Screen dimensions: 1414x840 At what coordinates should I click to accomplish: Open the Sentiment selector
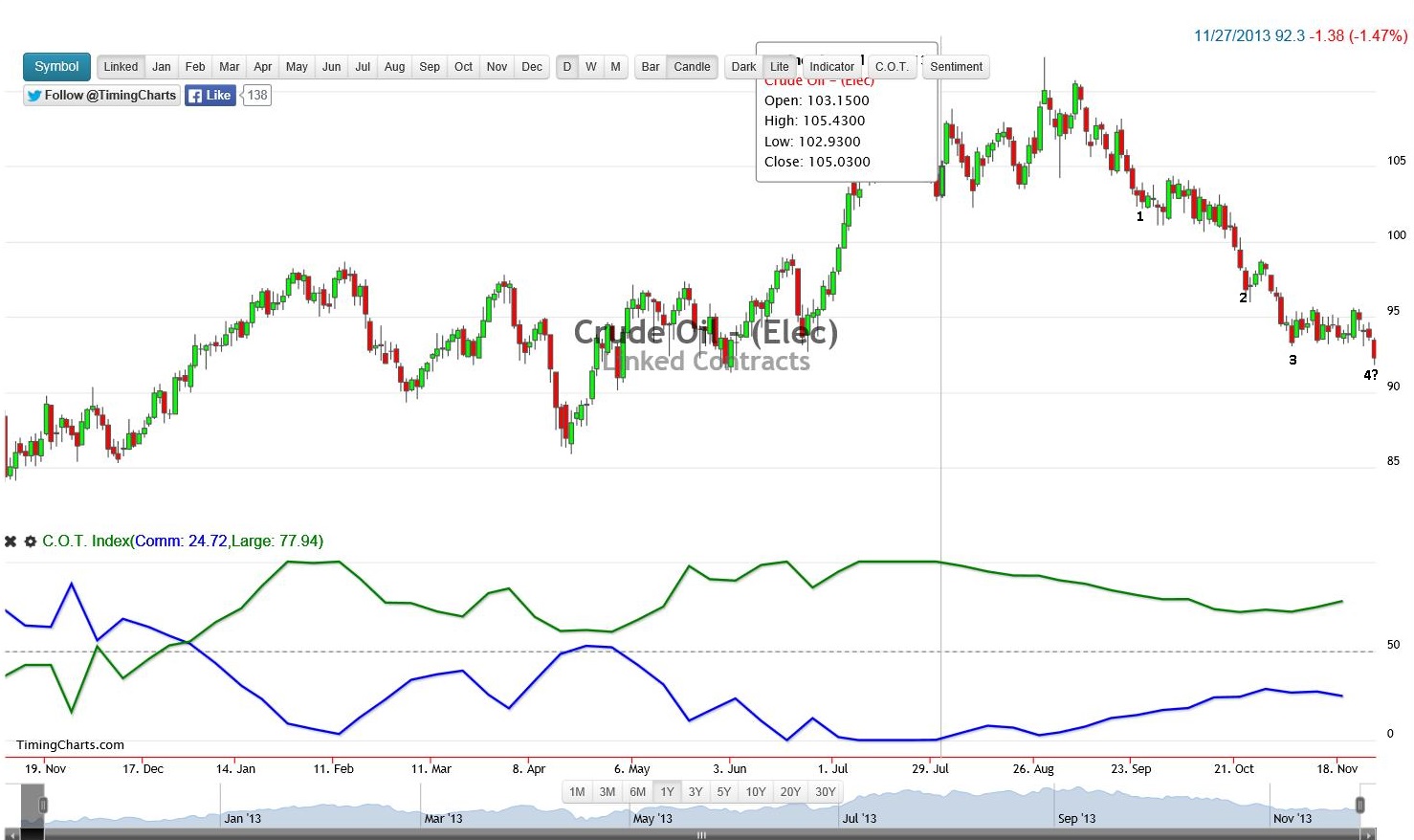click(x=956, y=67)
